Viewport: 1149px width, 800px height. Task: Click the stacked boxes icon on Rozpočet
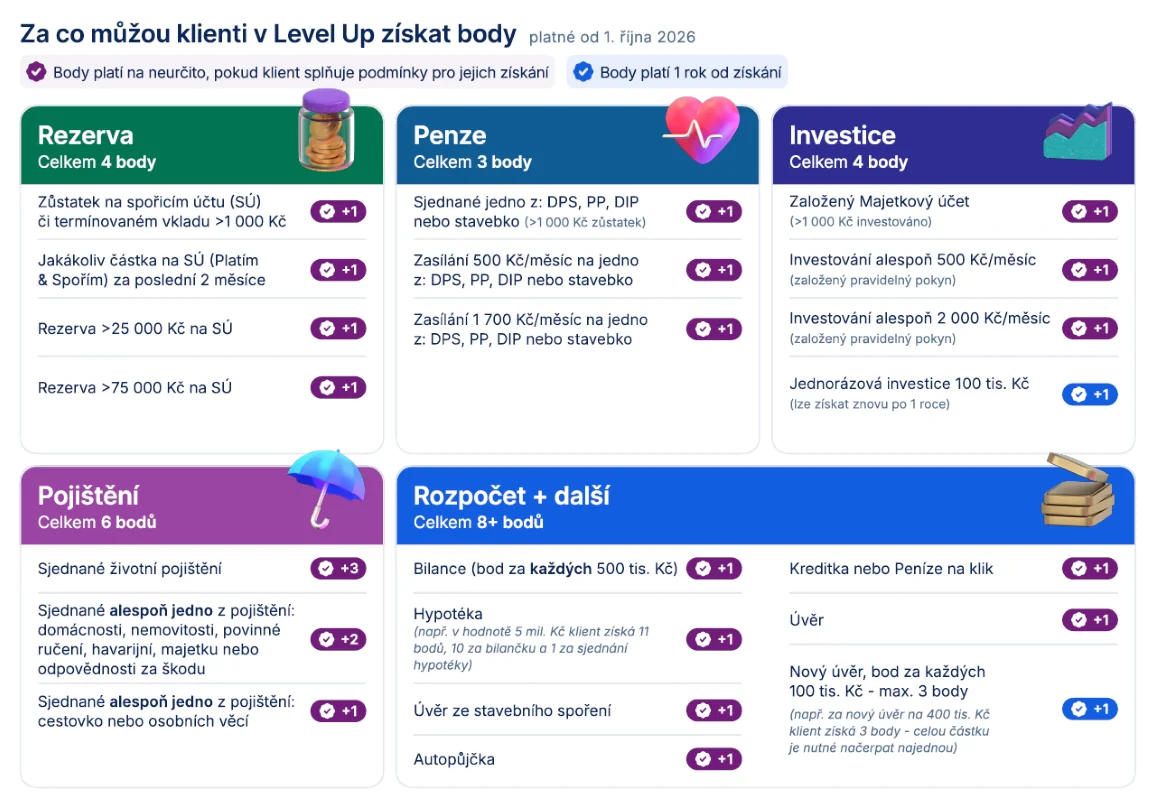pos(1078,489)
